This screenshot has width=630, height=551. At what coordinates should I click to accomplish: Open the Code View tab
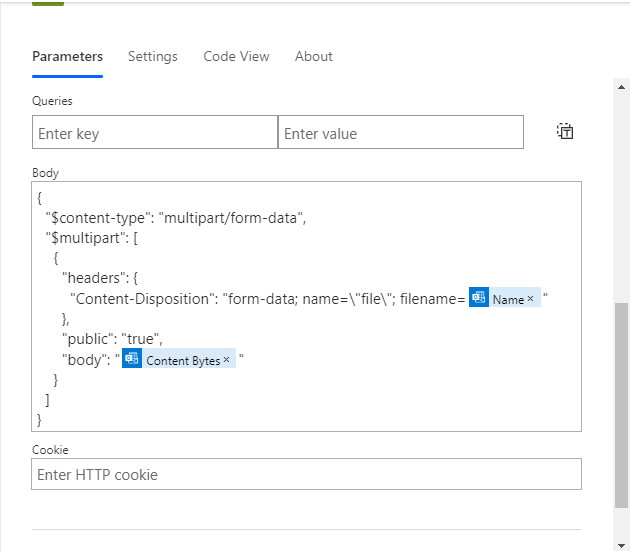tap(236, 57)
